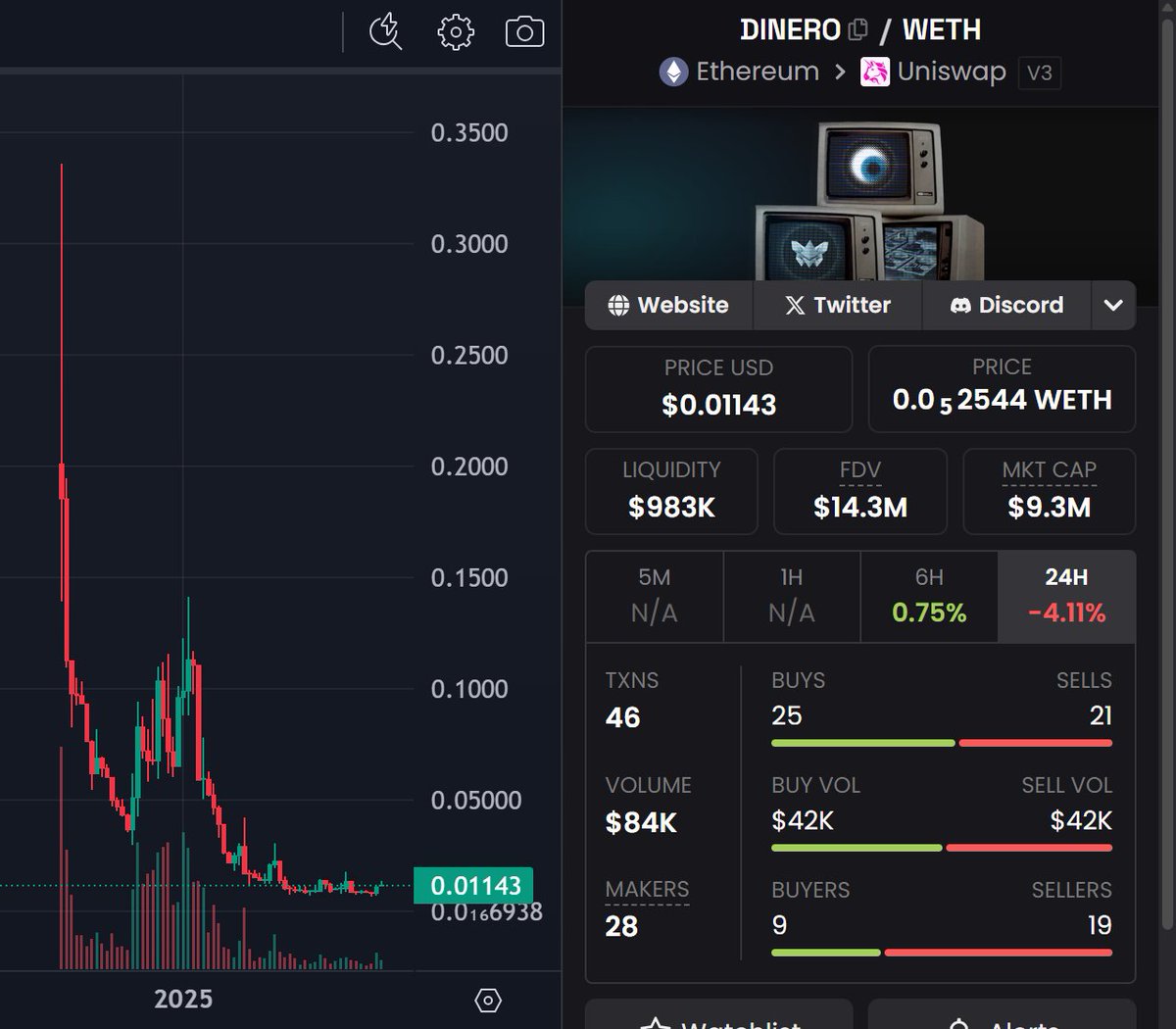The image size is (1176, 1029).
Task: Select the 5M timeframe tab
Action: pos(655,596)
